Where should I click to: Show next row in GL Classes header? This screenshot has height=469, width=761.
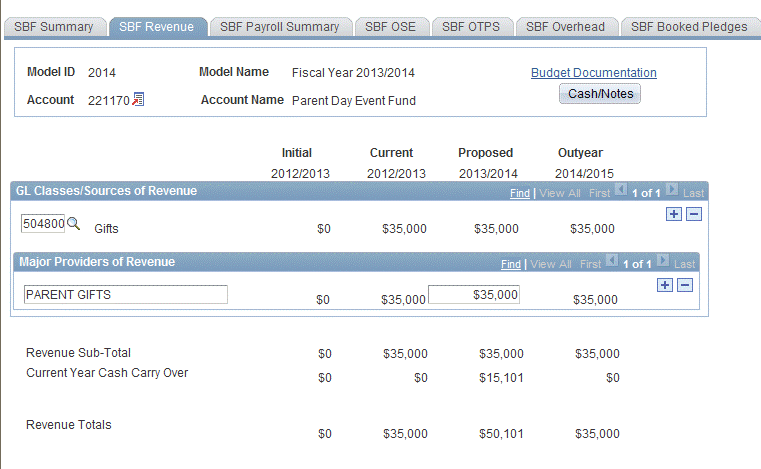pos(671,190)
